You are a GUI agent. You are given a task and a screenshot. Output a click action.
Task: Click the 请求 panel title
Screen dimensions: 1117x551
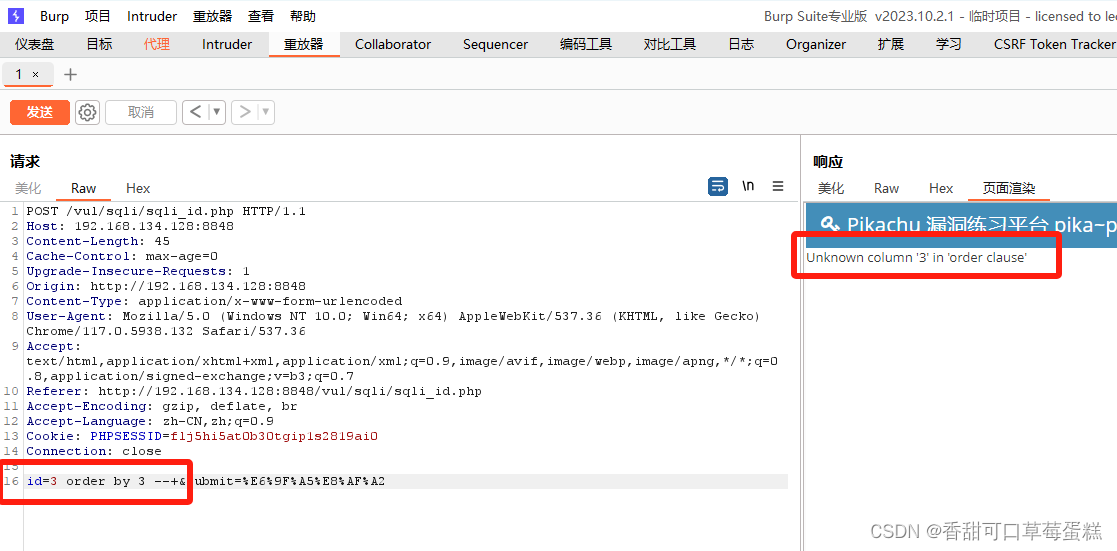pos(25,162)
